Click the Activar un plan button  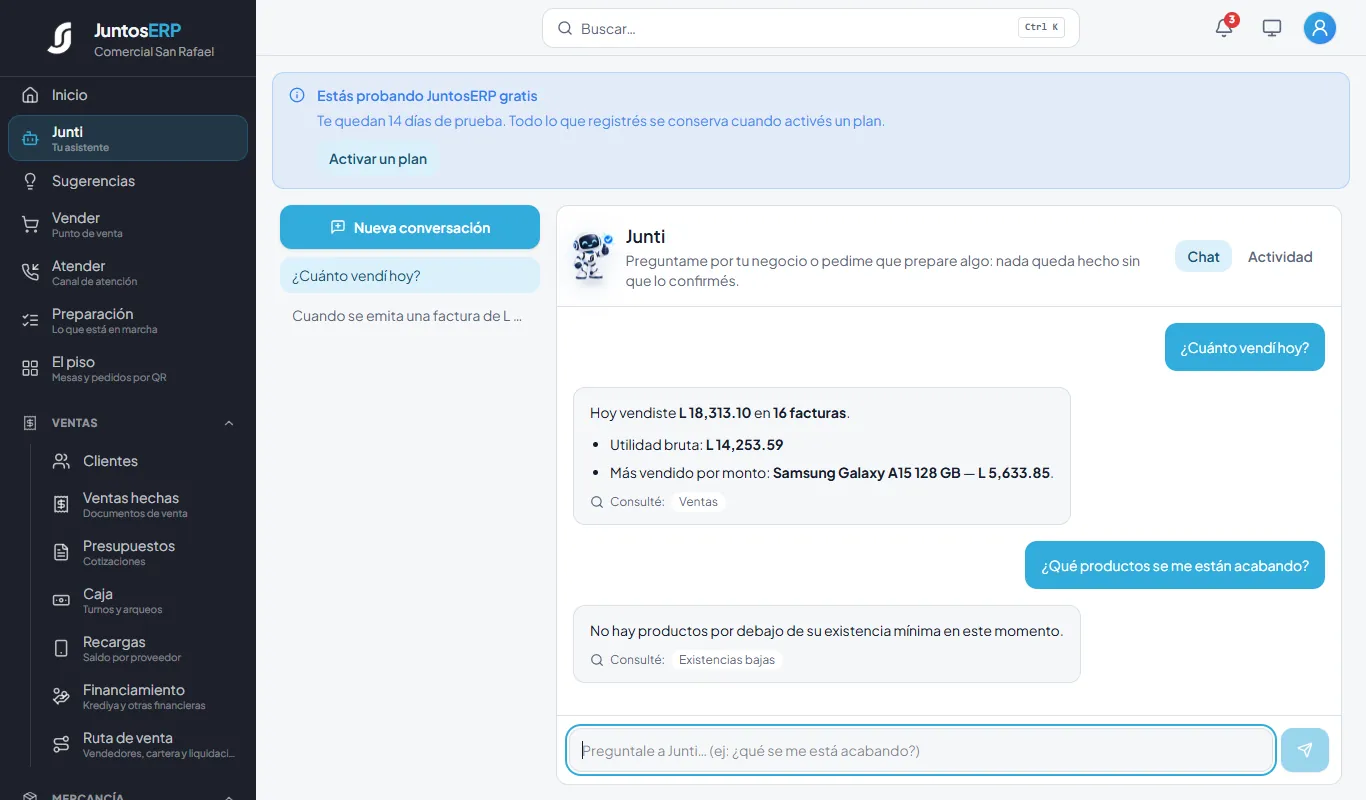click(x=378, y=159)
